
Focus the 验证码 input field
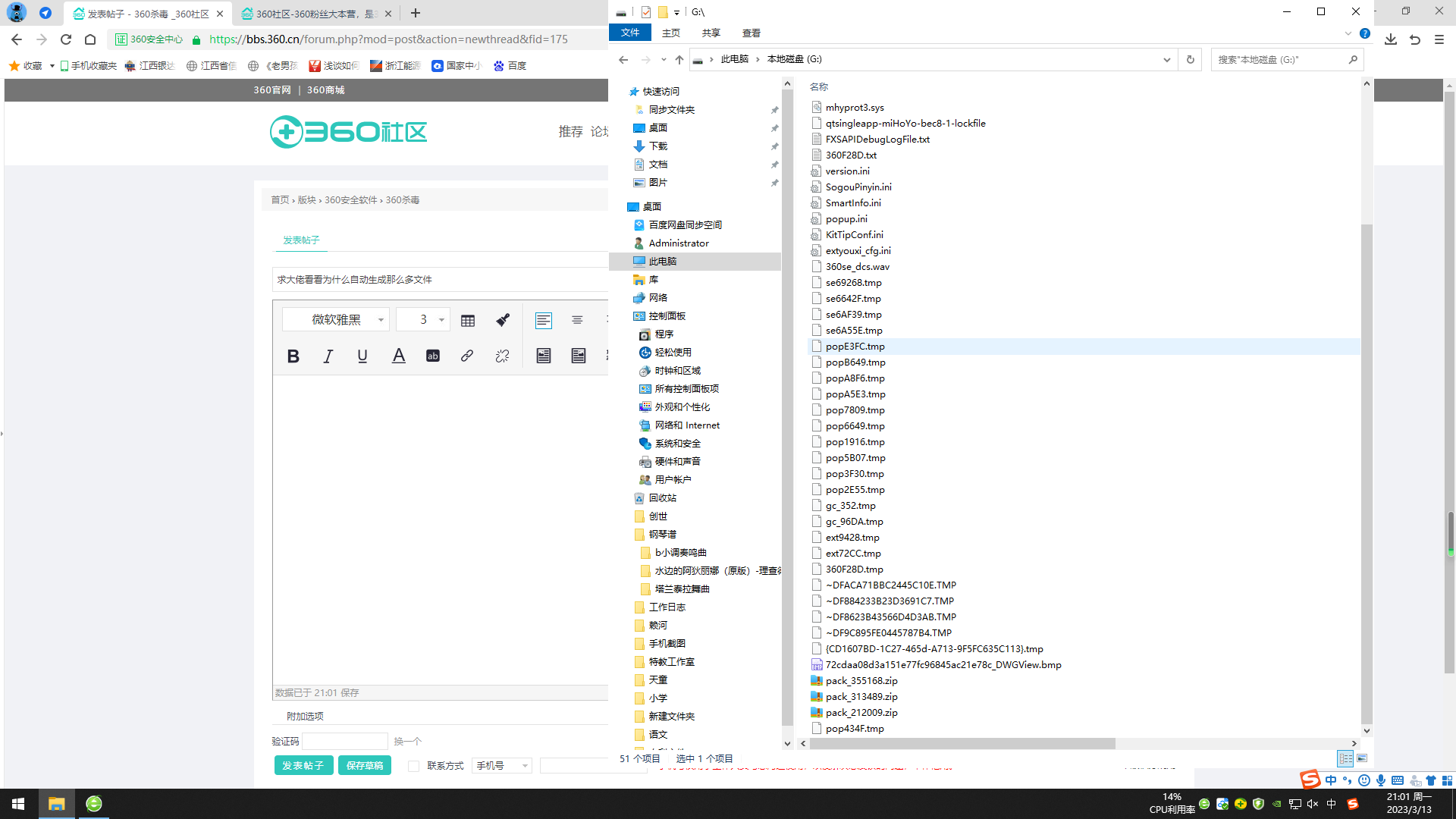point(345,742)
